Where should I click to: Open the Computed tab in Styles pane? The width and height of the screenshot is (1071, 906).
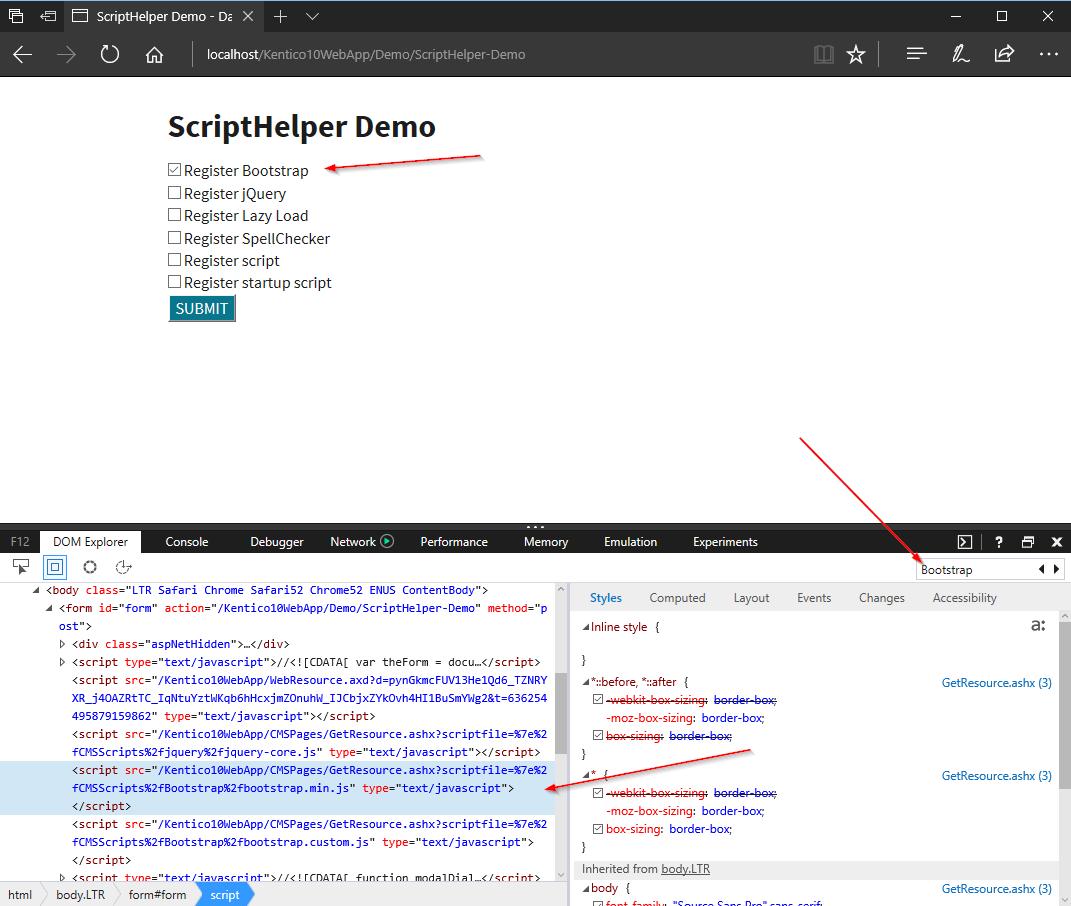[677, 597]
